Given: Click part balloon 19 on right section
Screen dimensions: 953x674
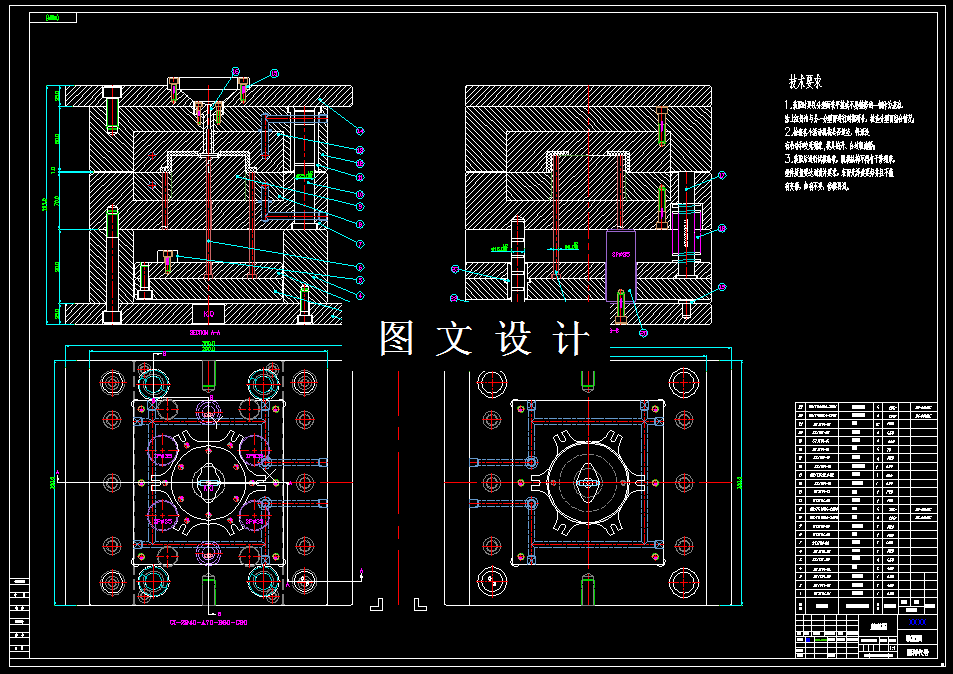Looking at the screenshot, I should pos(722,287).
